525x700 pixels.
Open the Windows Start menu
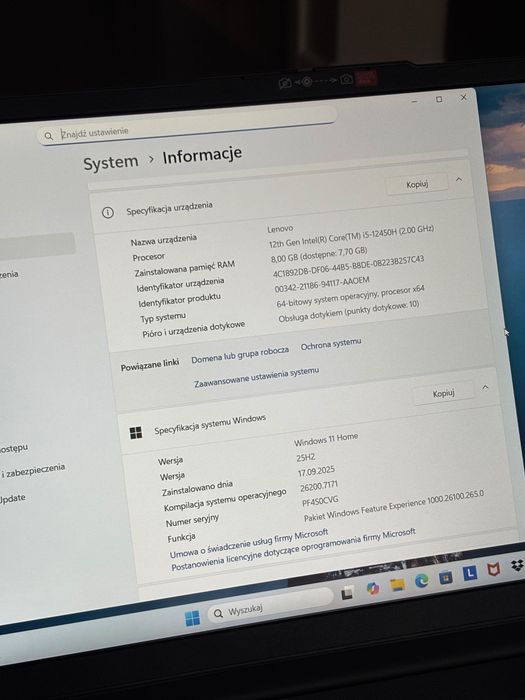[x=192, y=618]
